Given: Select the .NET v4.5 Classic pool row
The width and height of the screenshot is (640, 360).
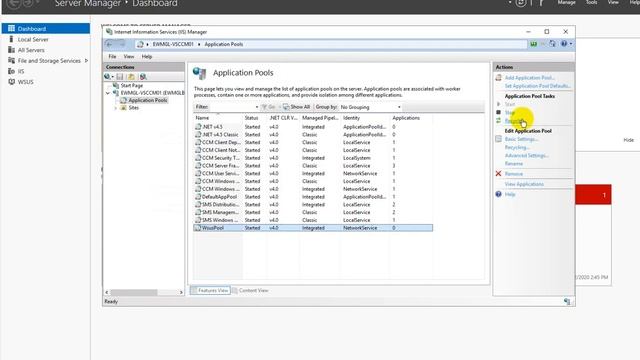Looking at the screenshot, I should point(313,135).
